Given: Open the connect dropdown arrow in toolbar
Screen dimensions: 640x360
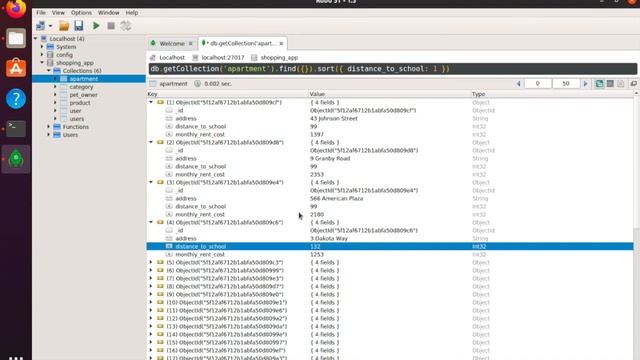Looking at the screenshot, I should click(50, 26).
